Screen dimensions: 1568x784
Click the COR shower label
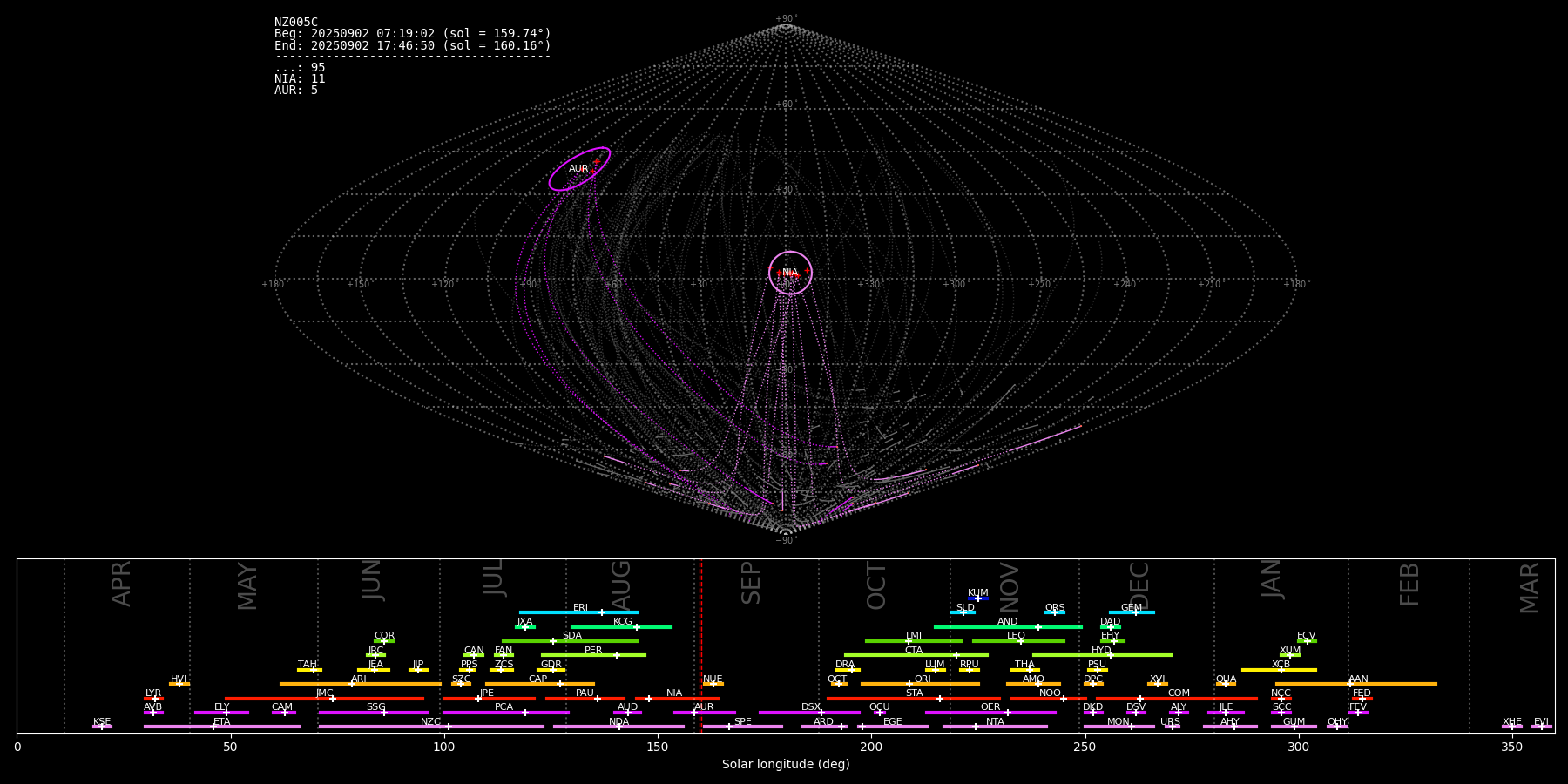coord(384,636)
